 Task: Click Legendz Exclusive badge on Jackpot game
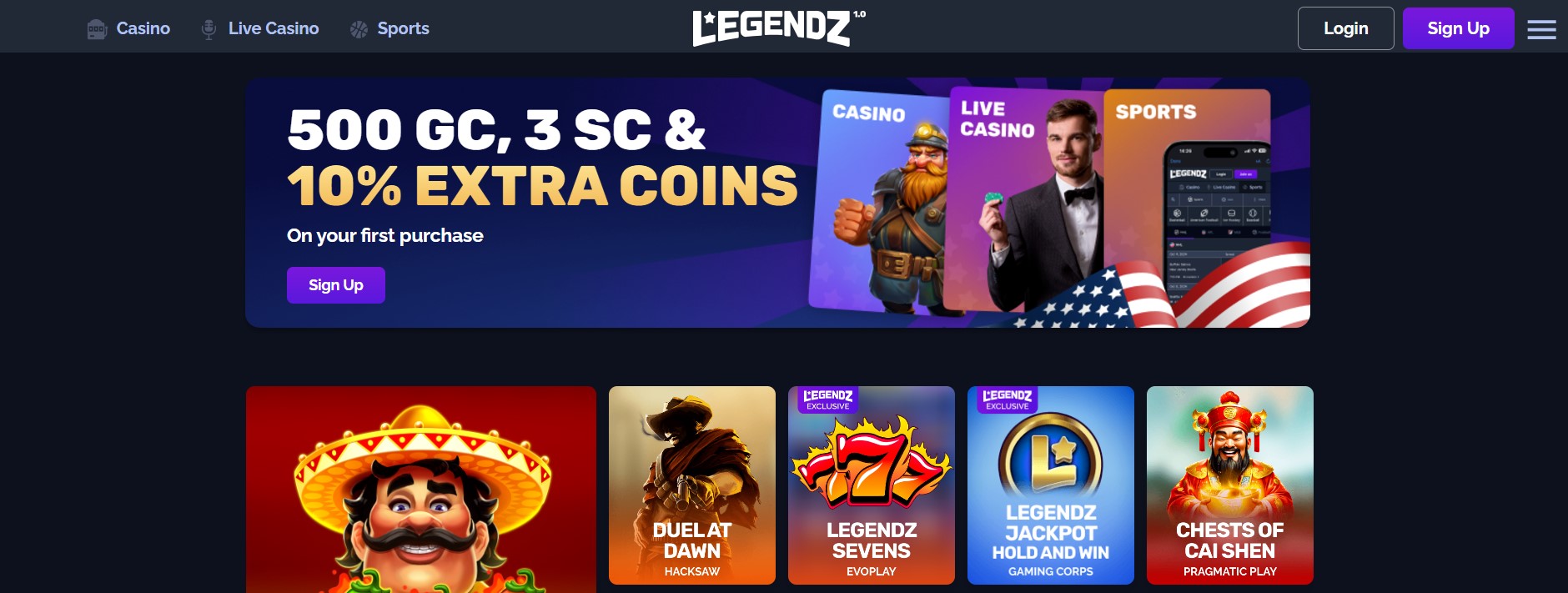[1007, 400]
